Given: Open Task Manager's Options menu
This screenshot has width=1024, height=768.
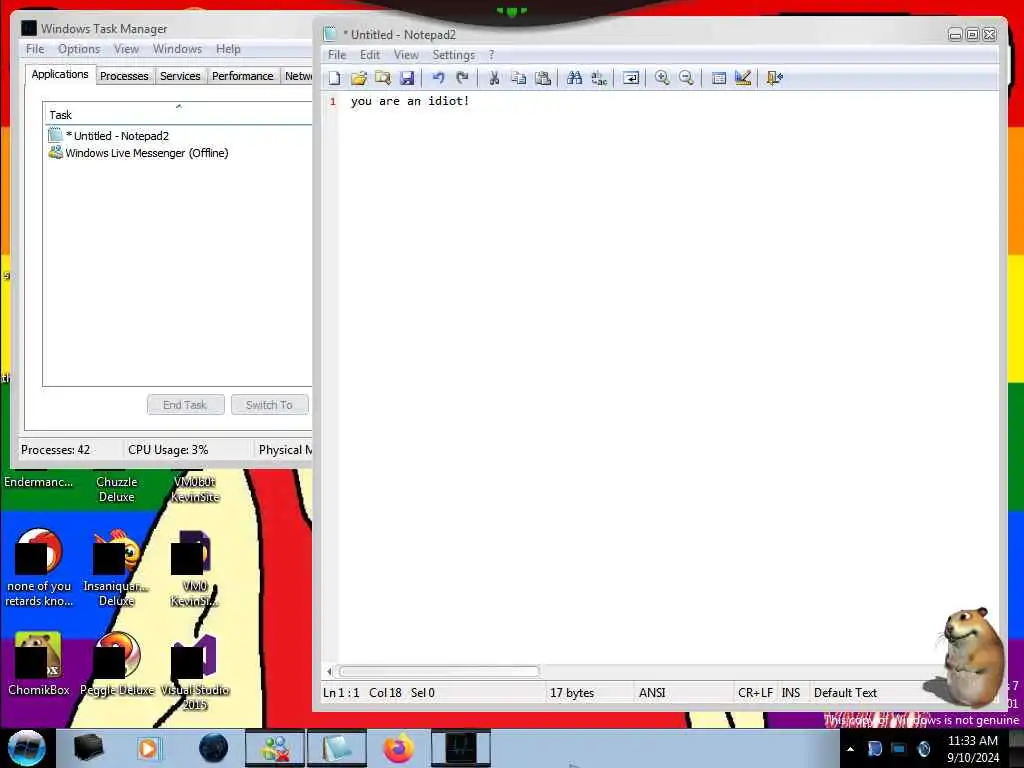Looking at the screenshot, I should click(x=79, y=49).
